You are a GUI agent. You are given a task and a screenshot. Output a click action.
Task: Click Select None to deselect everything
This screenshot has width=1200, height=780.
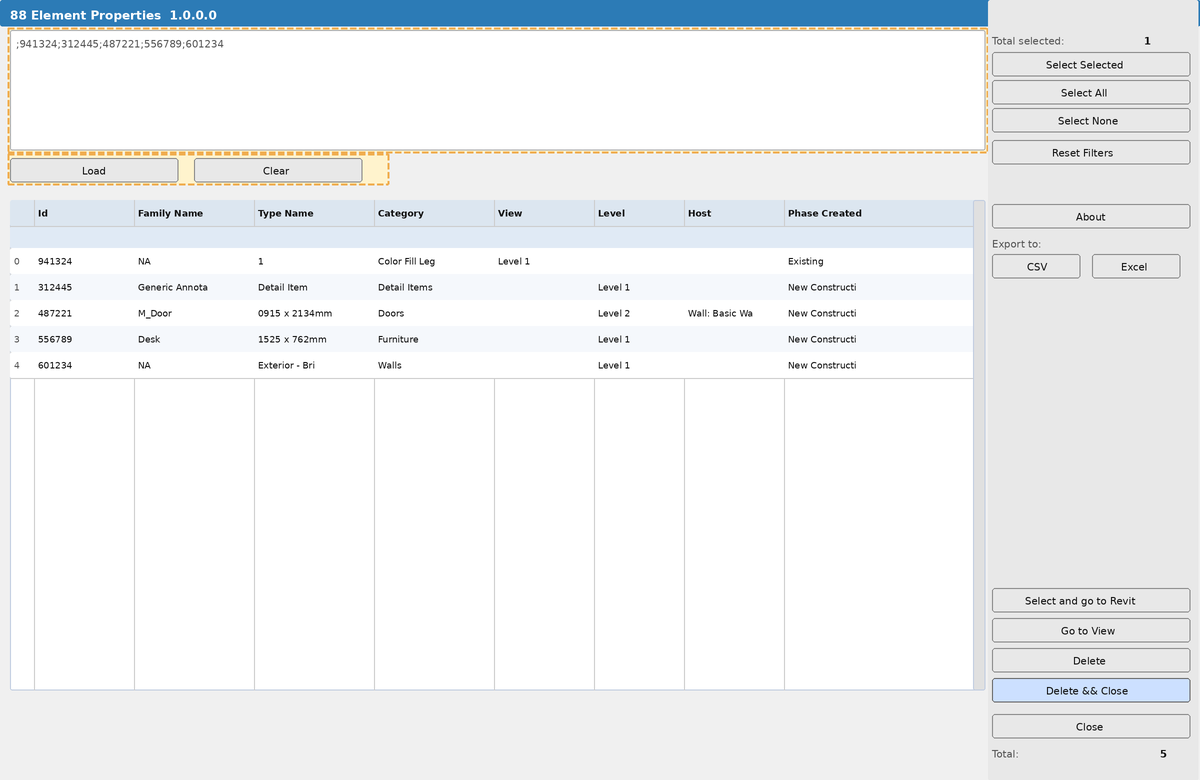point(1090,120)
